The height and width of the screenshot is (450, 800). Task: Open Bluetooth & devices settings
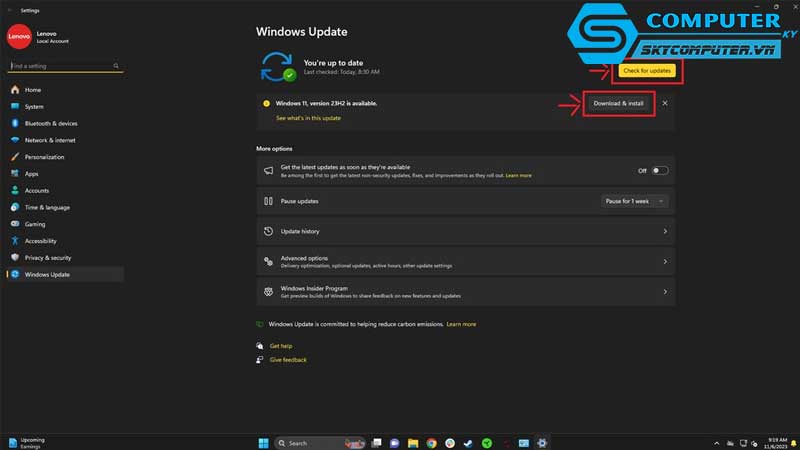coord(50,123)
